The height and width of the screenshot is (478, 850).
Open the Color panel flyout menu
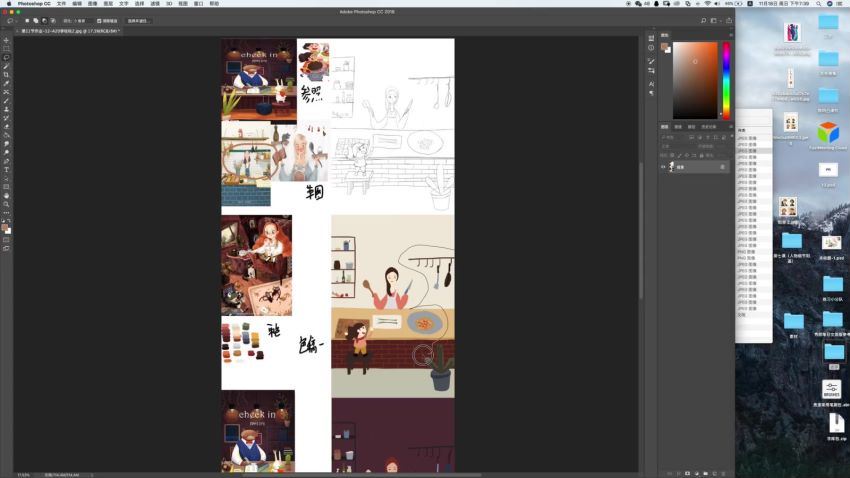click(x=731, y=35)
